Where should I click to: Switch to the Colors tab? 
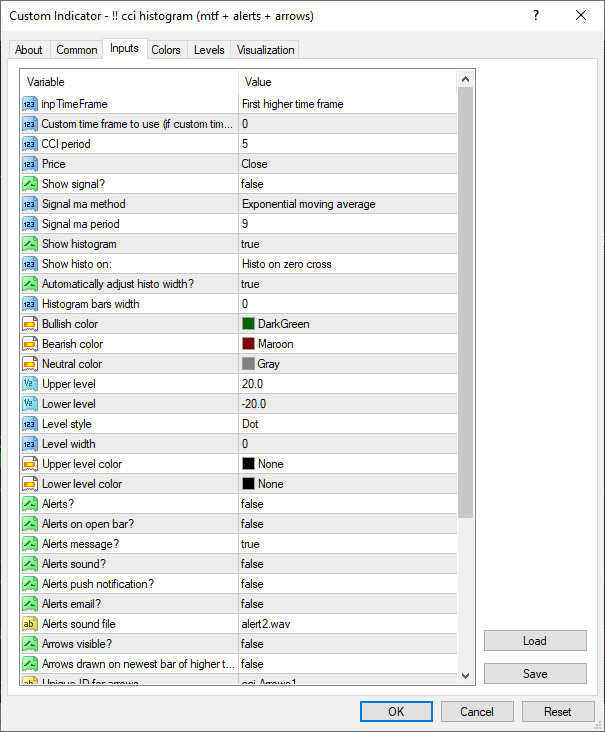coord(166,50)
